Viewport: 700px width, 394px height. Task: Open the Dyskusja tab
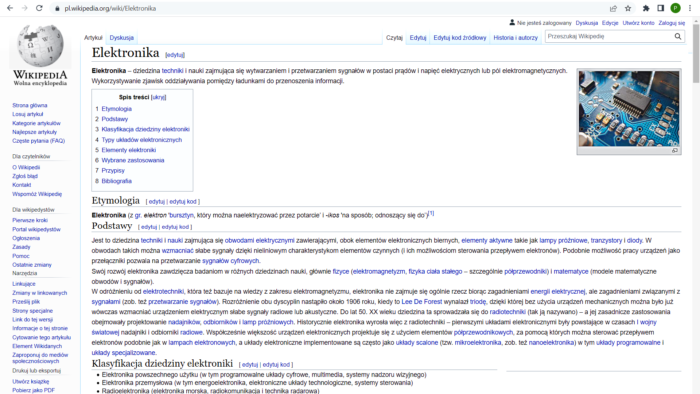(x=121, y=38)
